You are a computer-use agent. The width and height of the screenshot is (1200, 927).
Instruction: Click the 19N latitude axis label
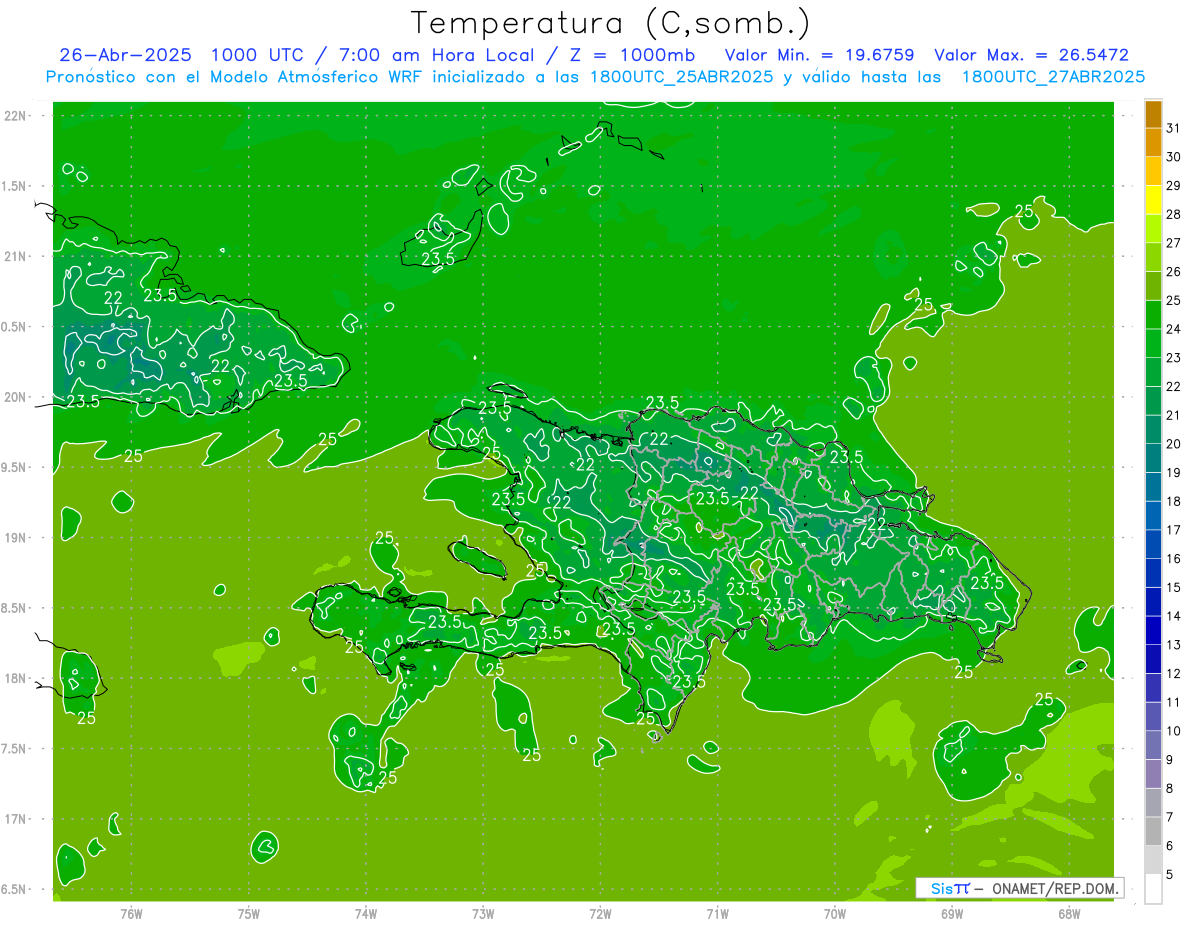point(15,538)
